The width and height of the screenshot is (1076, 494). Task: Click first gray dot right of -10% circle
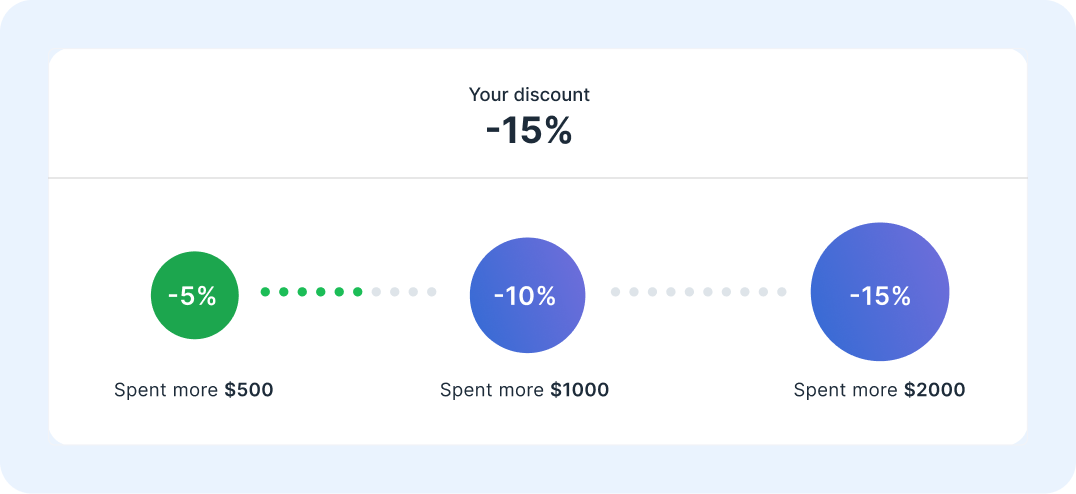(x=616, y=292)
